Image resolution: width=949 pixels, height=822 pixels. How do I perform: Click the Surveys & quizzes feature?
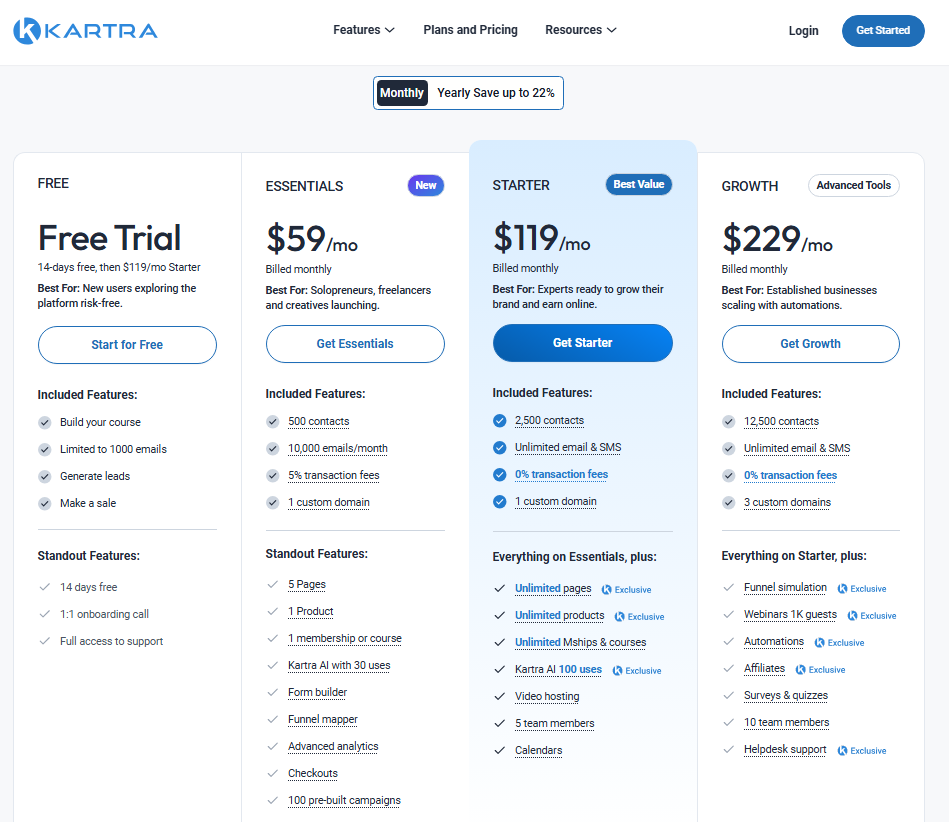pyautogui.click(x=786, y=695)
